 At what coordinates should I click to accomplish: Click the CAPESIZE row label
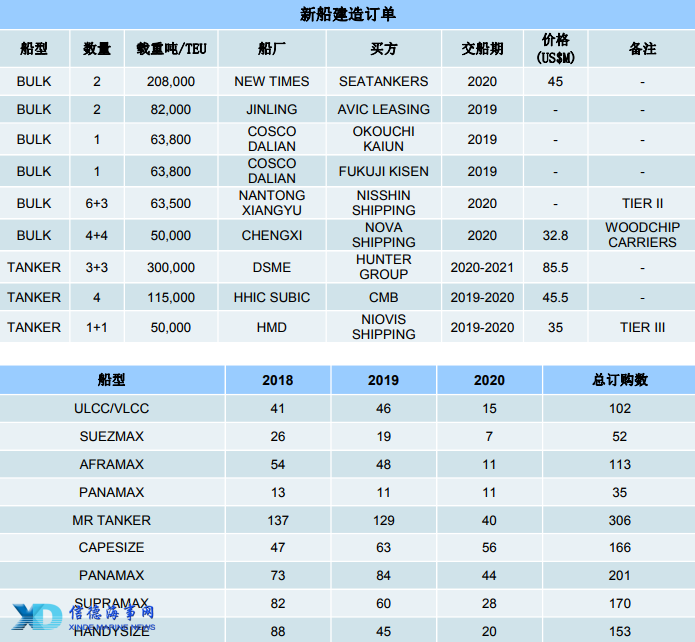(111, 548)
